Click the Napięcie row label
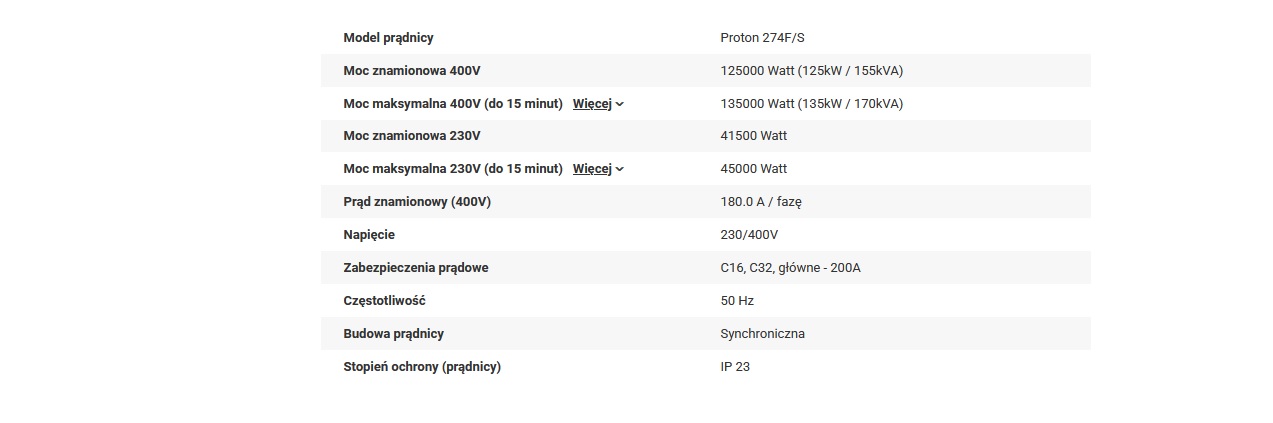The image size is (1273, 423). (369, 235)
